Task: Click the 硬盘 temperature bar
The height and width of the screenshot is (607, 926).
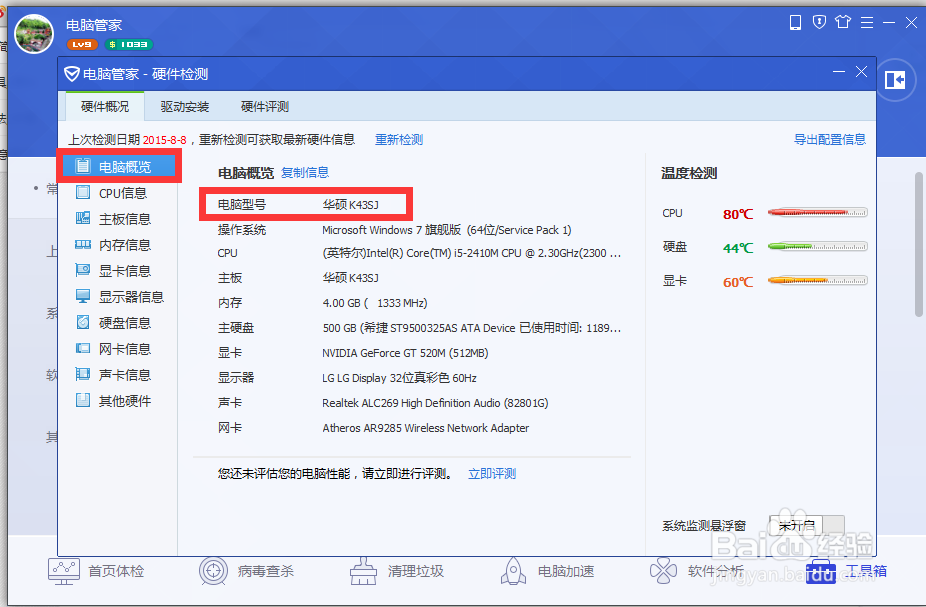Action: pyautogui.click(x=818, y=247)
